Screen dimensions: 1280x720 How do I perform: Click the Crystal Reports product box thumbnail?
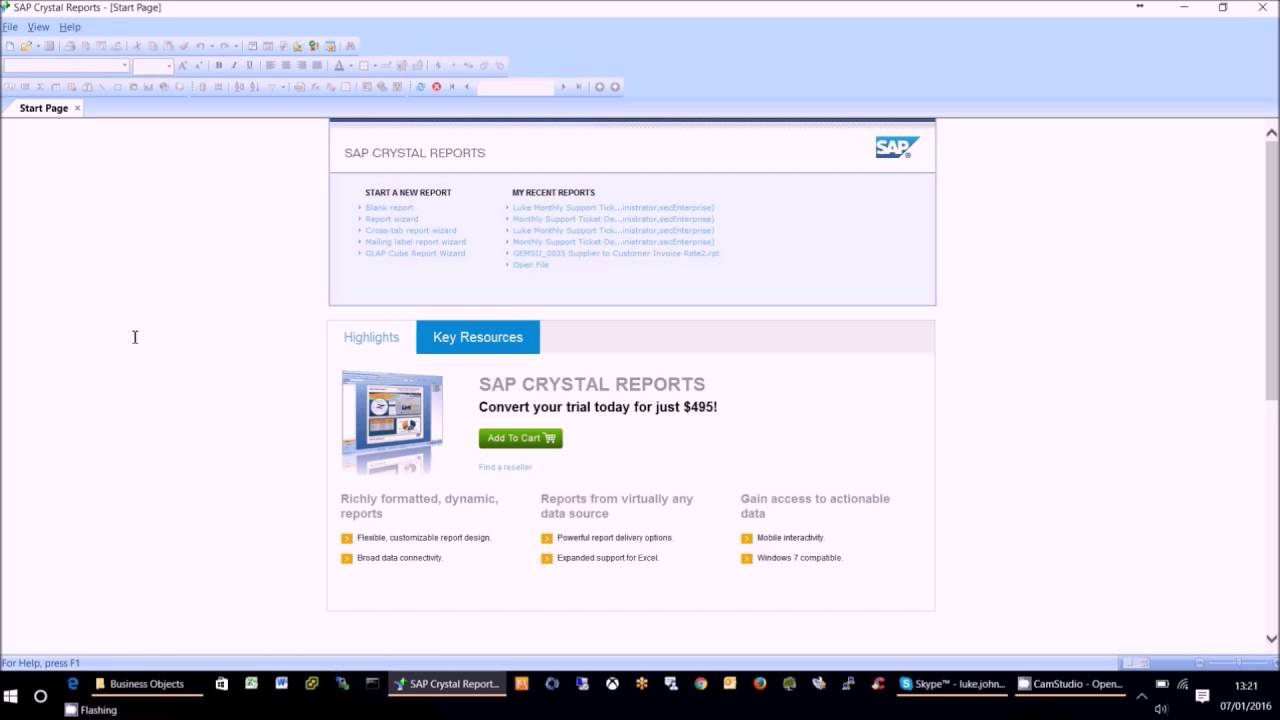(x=392, y=421)
